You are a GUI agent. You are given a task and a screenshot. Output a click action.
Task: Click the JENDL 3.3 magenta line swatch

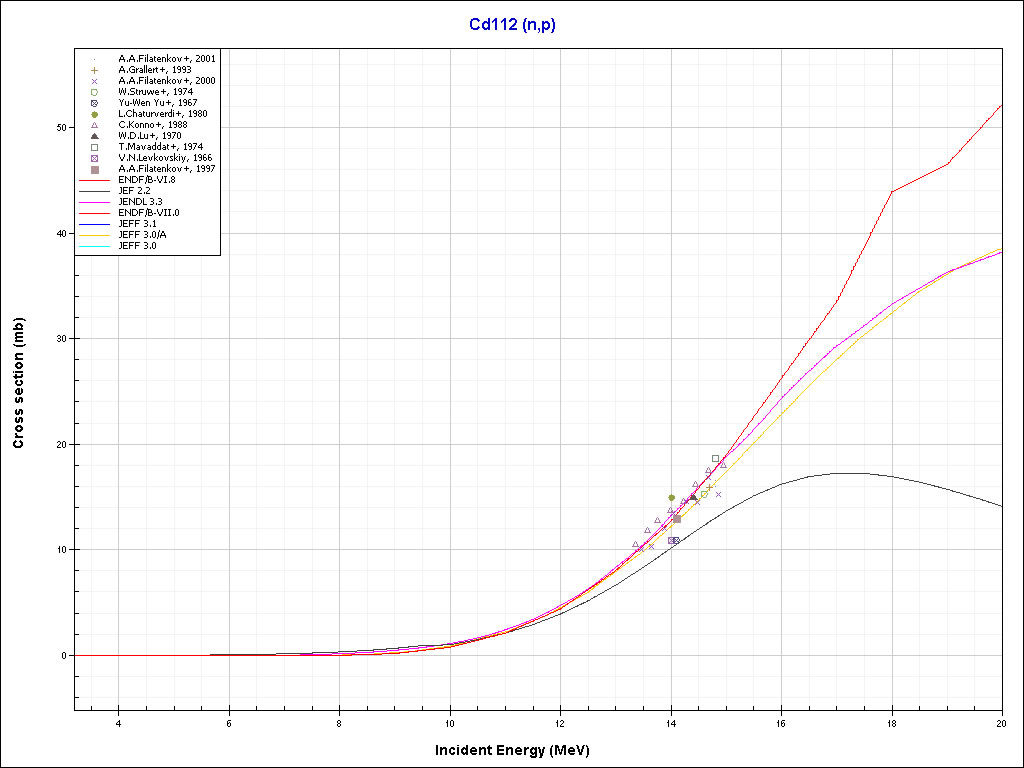94,202
